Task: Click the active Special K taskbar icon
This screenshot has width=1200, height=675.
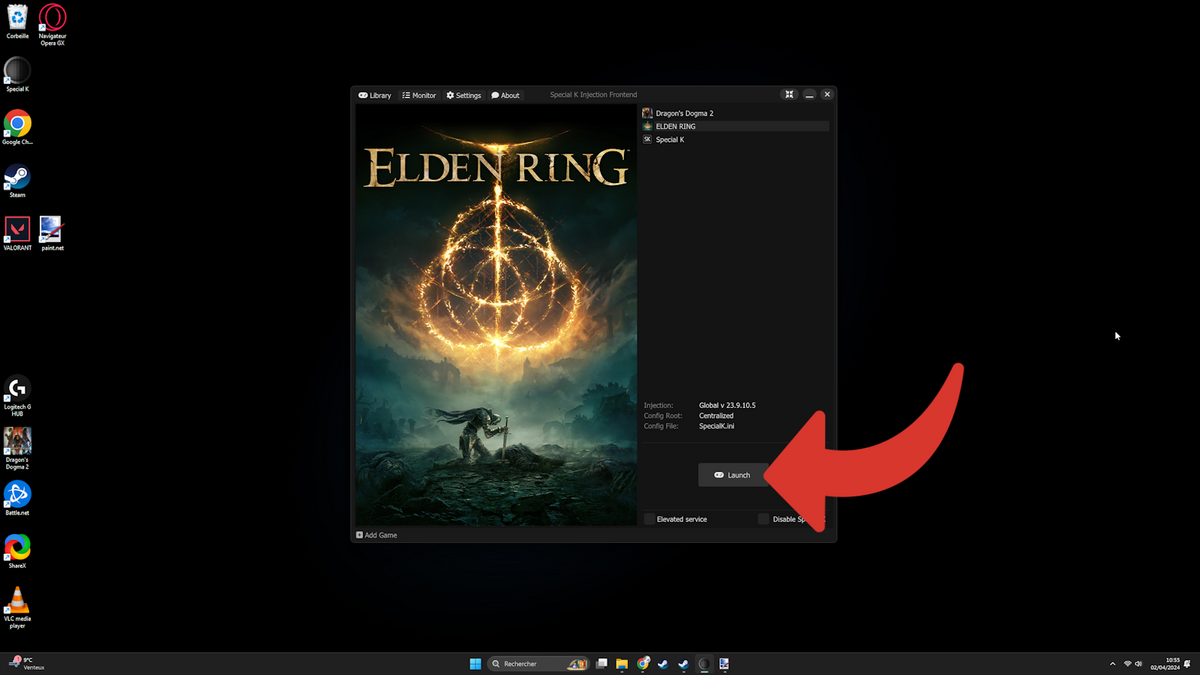Action: pyautogui.click(x=704, y=663)
